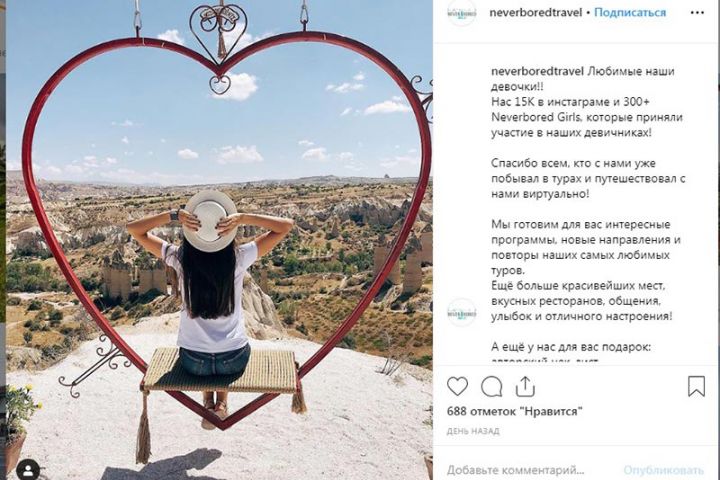Click tagged people icon on photo
This screenshot has width=720, height=480.
pos(28,470)
